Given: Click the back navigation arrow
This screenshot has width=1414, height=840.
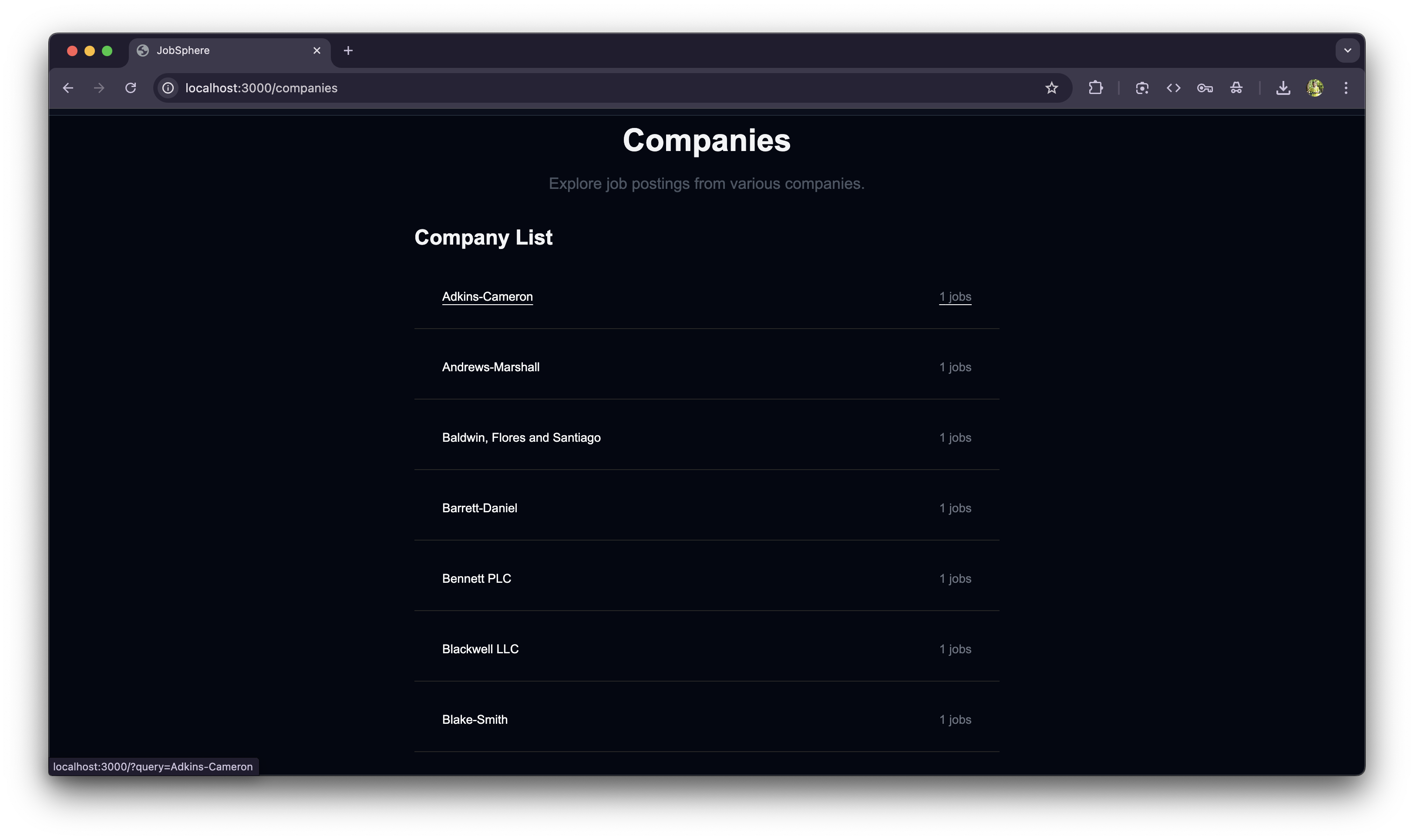Looking at the screenshot, I should pos(68,88).
